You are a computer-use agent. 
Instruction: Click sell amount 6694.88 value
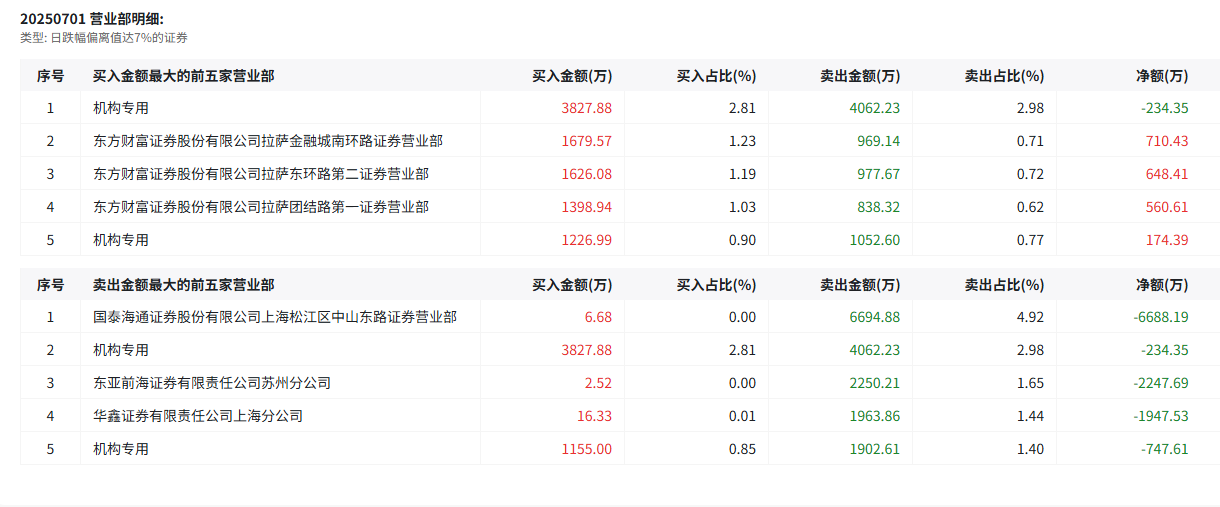click(x=874, y=317)
